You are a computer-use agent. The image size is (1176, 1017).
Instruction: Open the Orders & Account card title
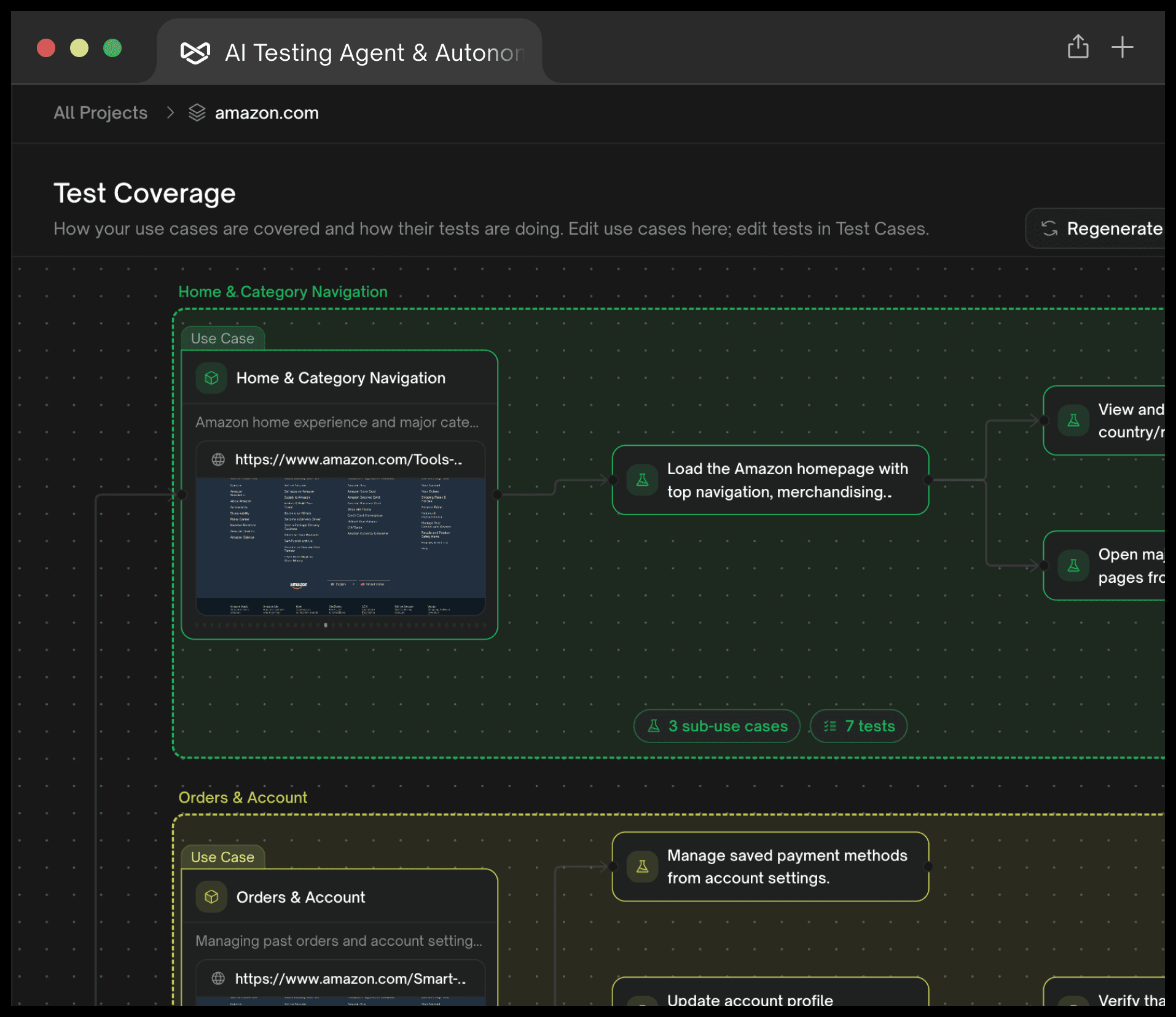300,897
